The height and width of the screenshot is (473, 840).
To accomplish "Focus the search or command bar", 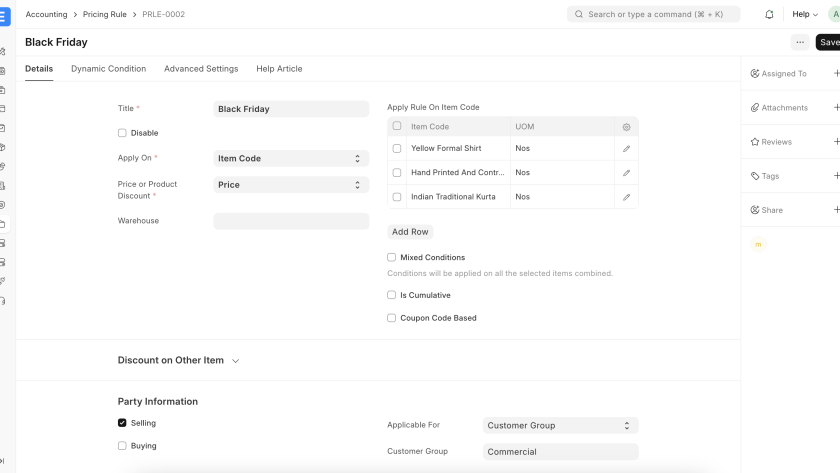I will (x=654, y=15).
